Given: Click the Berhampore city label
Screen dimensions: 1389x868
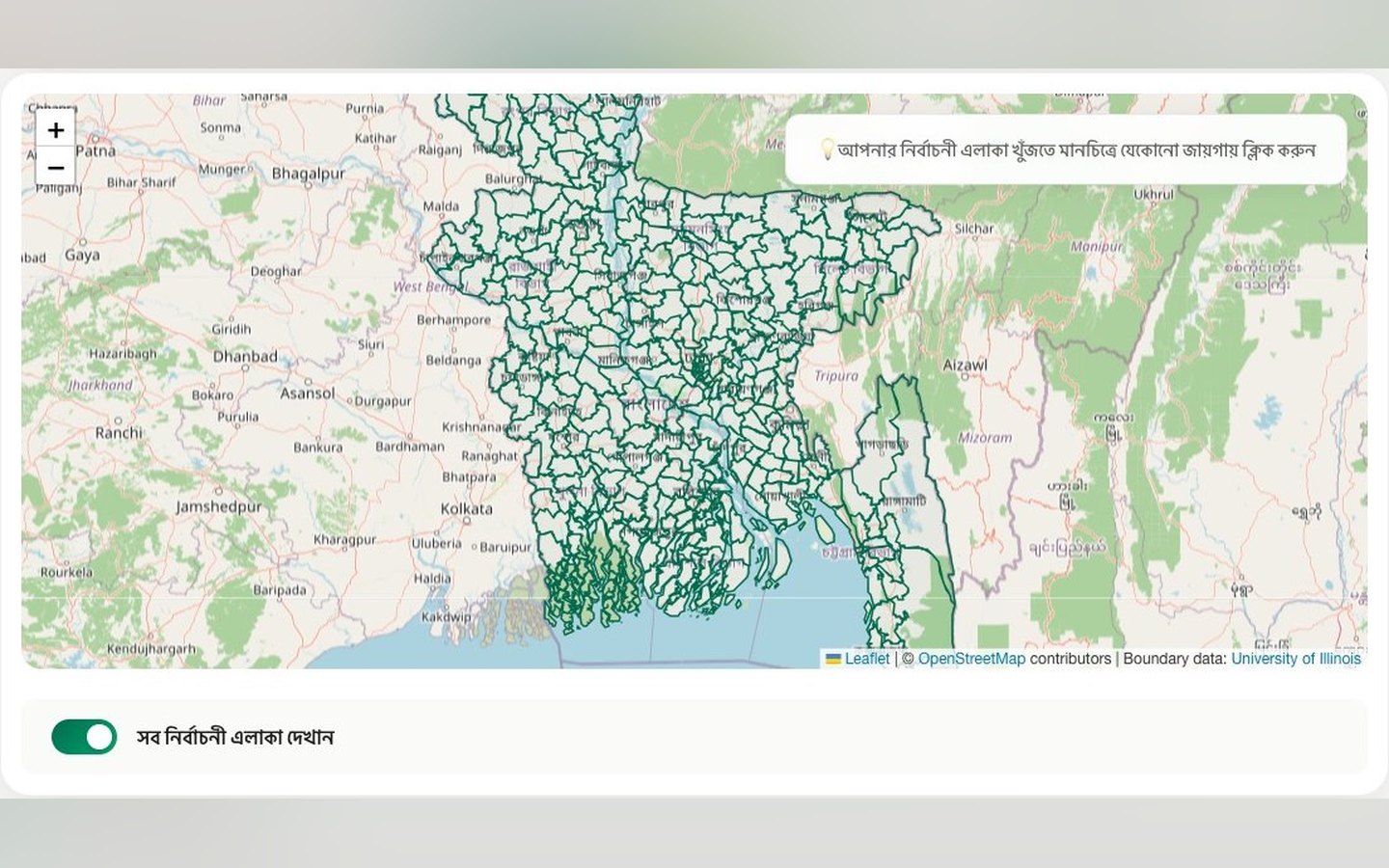Looking at the screenshot, I should coord(453,320).
